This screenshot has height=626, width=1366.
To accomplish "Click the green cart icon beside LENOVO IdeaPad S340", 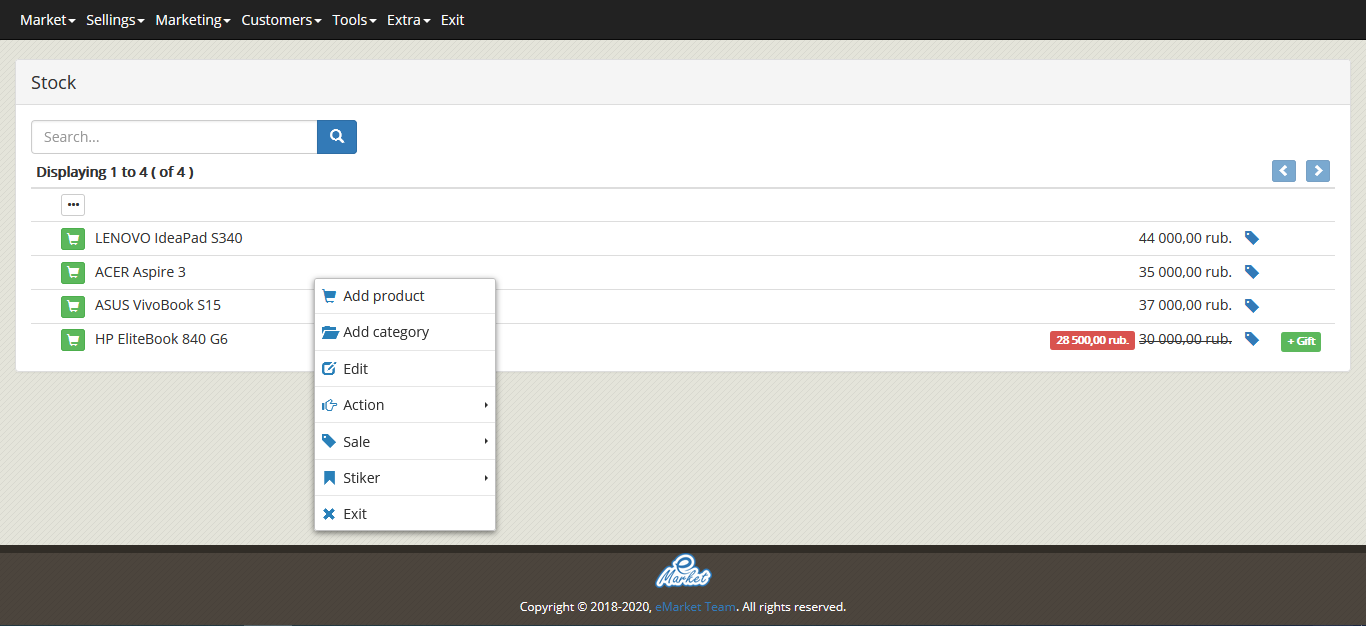I will tap(73, 239).
